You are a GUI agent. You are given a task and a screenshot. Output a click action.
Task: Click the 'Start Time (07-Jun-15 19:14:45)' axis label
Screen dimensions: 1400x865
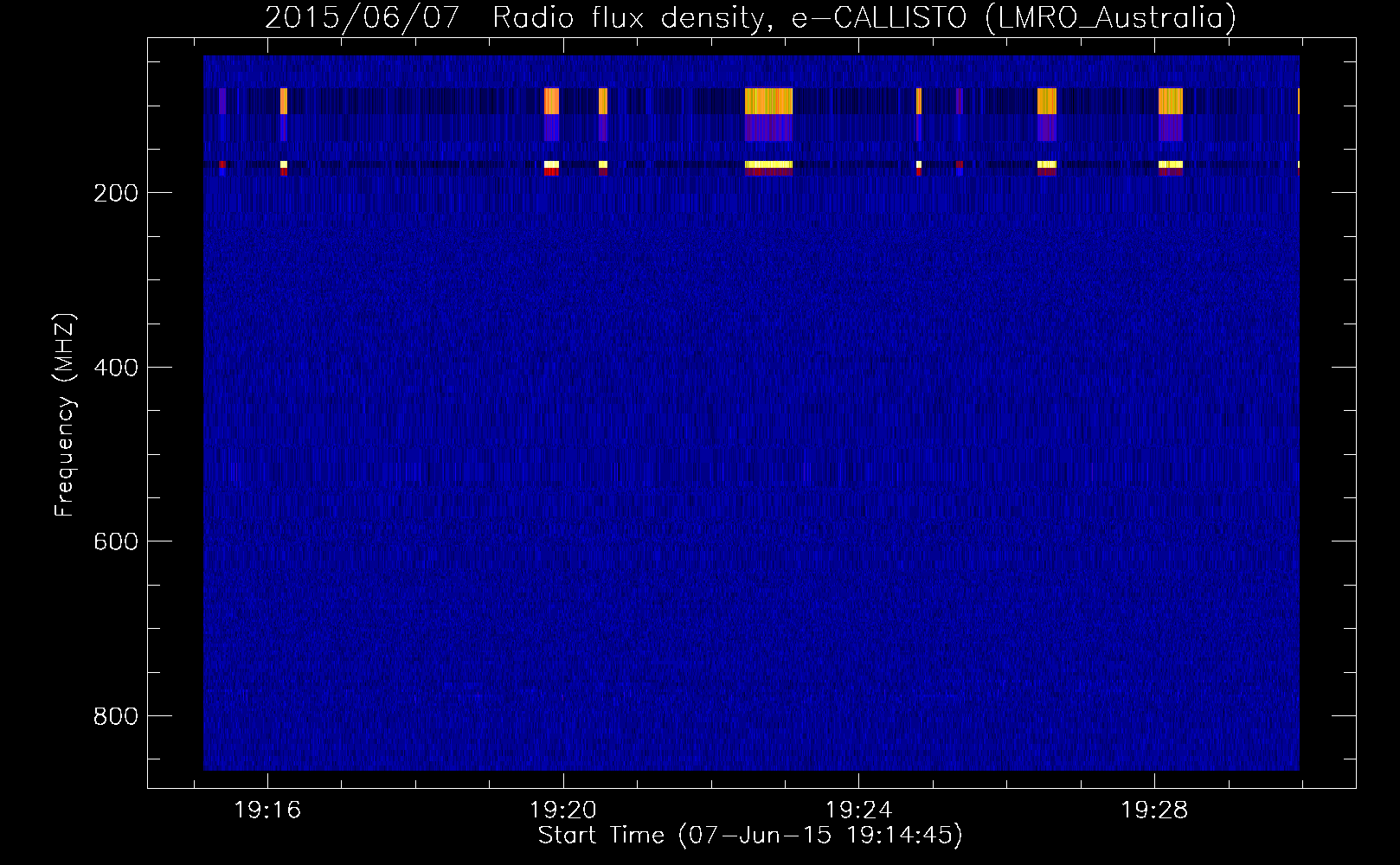coord(750,836)
